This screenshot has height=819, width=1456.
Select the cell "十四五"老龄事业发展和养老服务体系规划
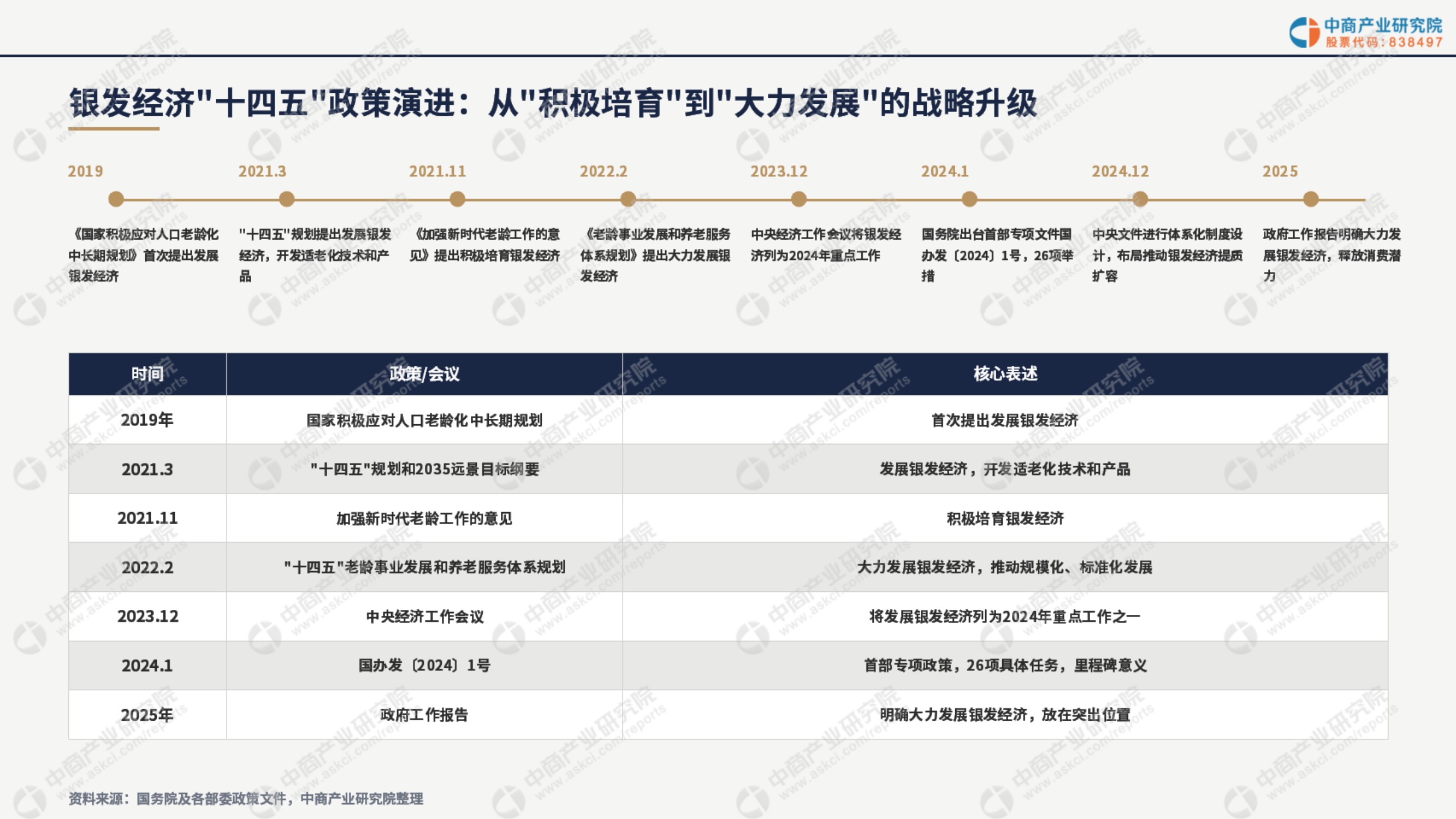pos(424,567)
